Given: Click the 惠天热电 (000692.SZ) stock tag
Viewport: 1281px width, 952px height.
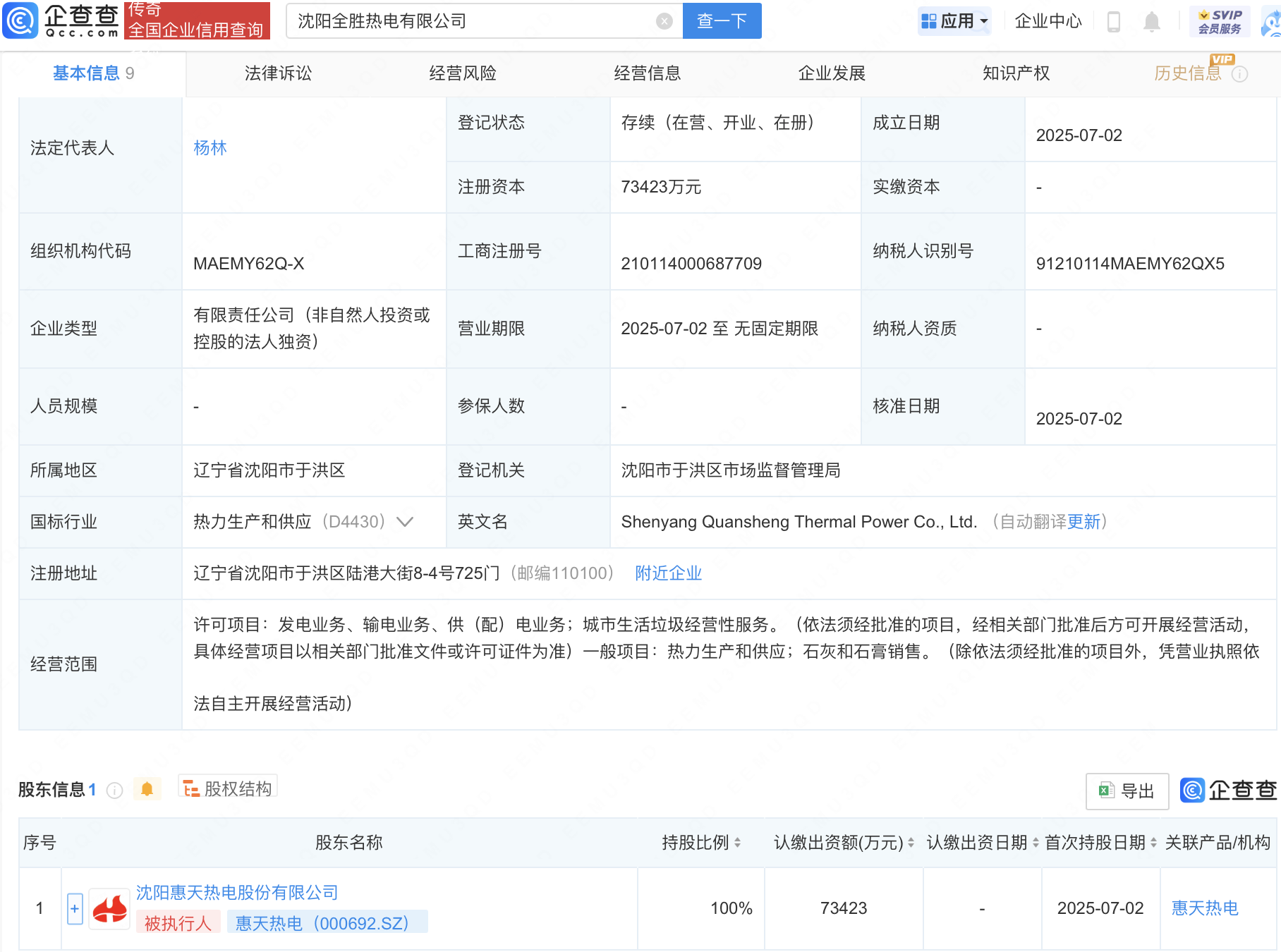Looking at the screenshot, I should (327, 923).
